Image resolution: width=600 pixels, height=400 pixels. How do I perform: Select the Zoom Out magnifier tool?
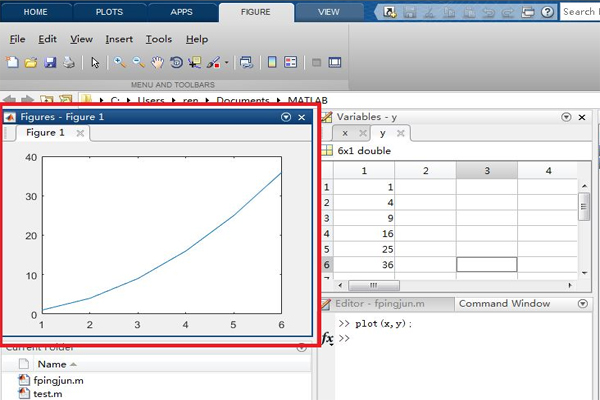click(138, 62)
